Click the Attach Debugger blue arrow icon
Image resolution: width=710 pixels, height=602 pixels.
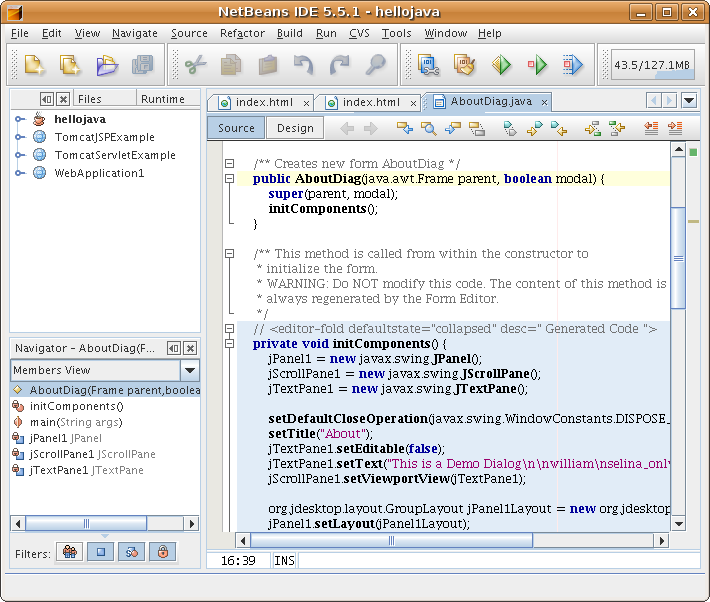[573, 65]
